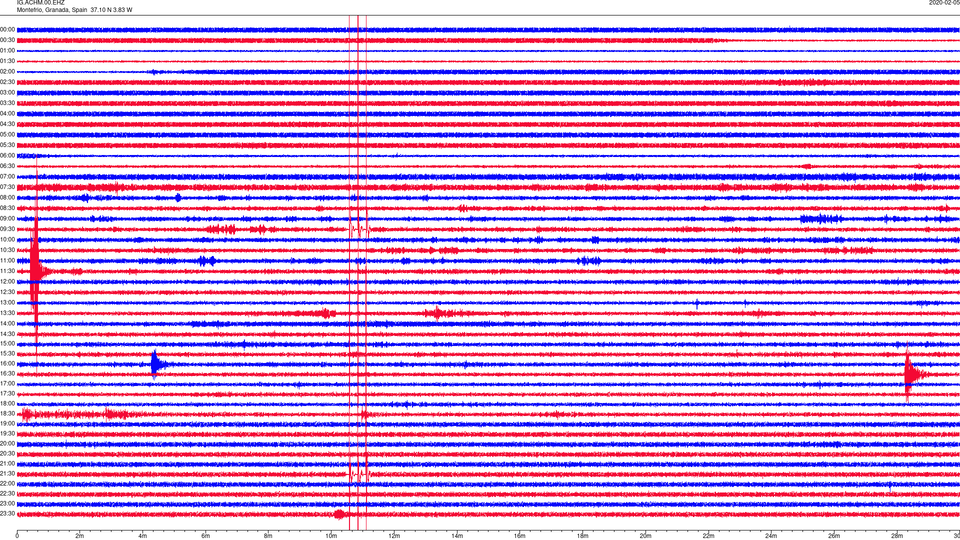Select the 11:00 trace time label
This screenshot has width=960, height=540.
7,261
